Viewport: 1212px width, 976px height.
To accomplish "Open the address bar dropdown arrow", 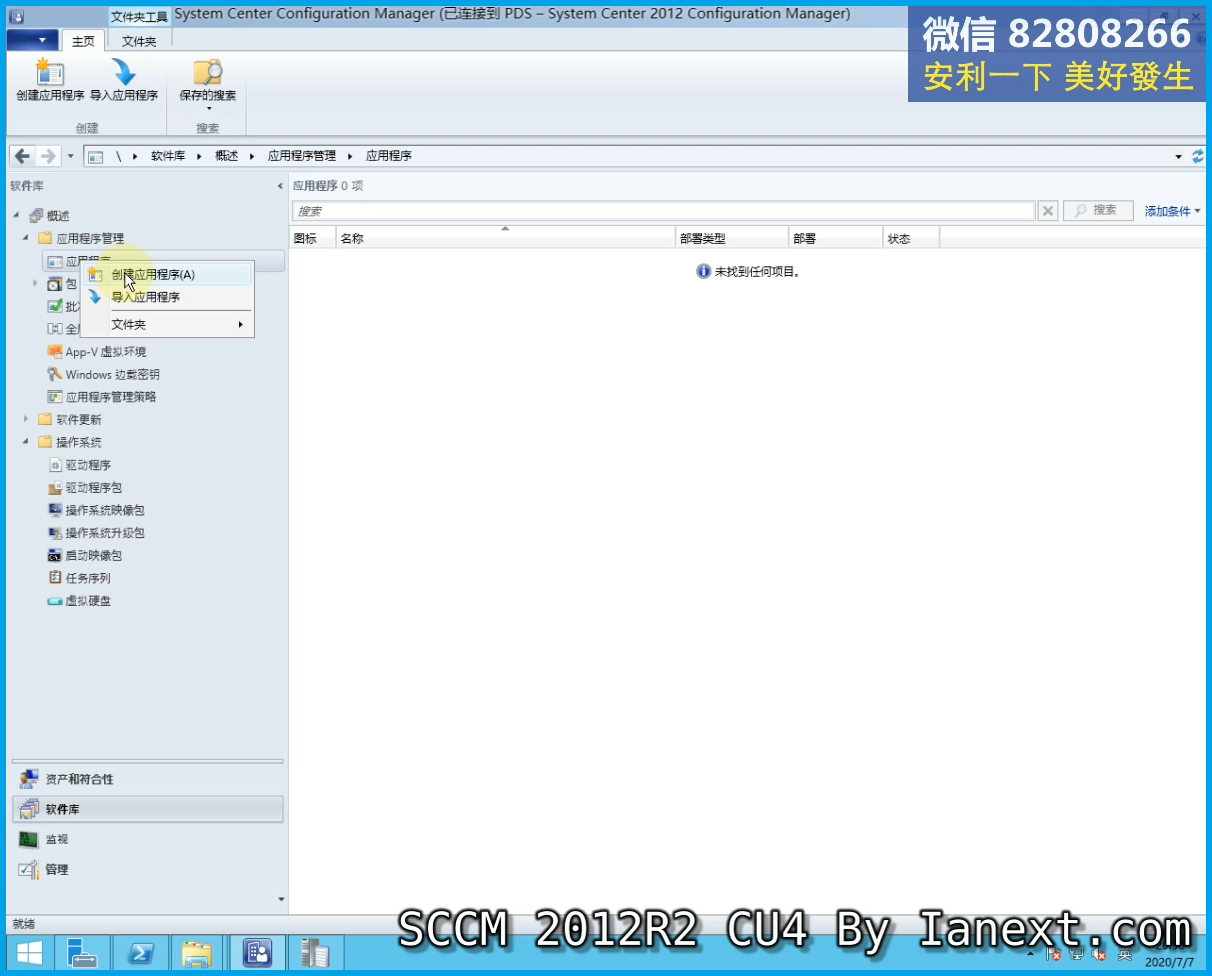I will click(x=1179, y=157).
